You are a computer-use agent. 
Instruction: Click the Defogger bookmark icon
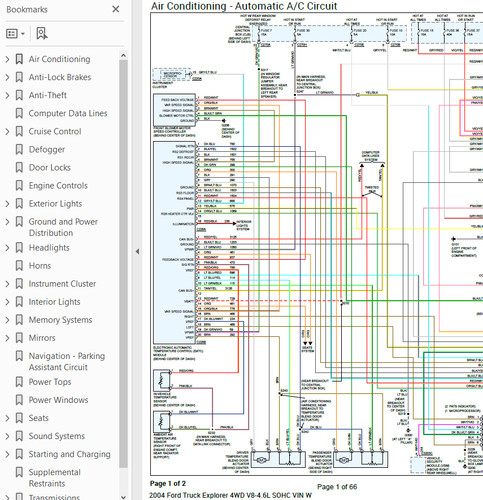click(x=19, y=149)
